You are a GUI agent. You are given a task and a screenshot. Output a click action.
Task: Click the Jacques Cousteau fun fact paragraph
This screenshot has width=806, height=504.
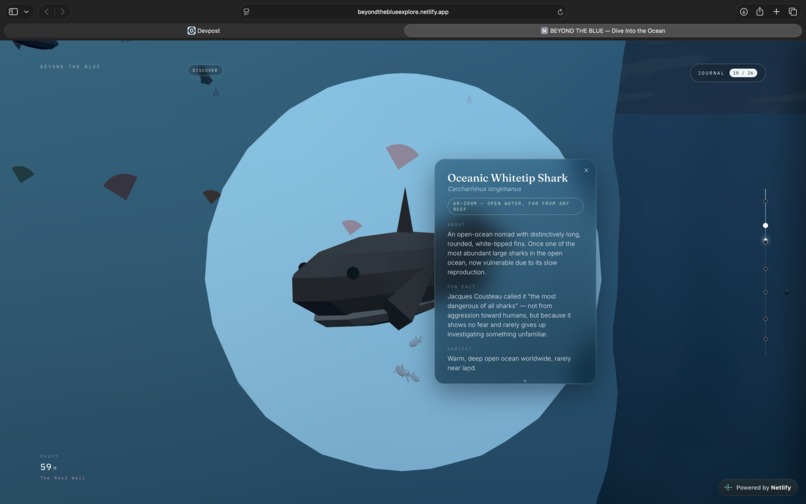[509, 315]
